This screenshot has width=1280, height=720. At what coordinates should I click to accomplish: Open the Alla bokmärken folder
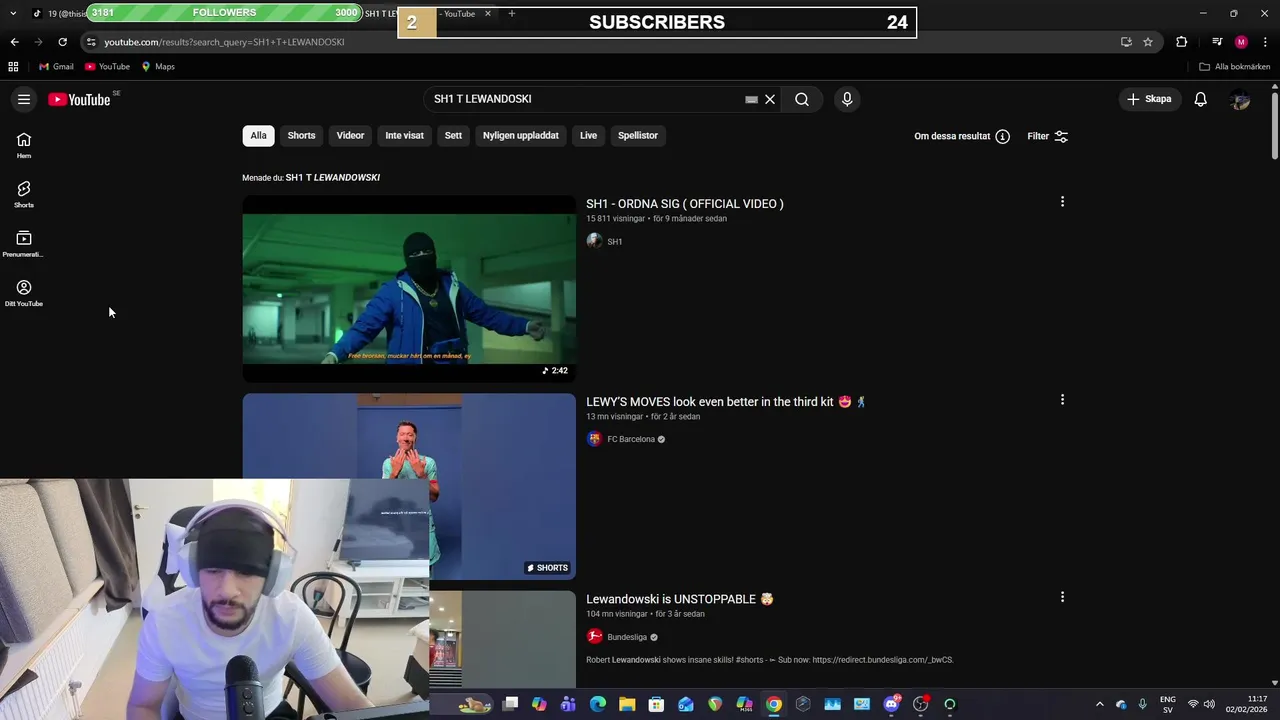[1235, 67]
